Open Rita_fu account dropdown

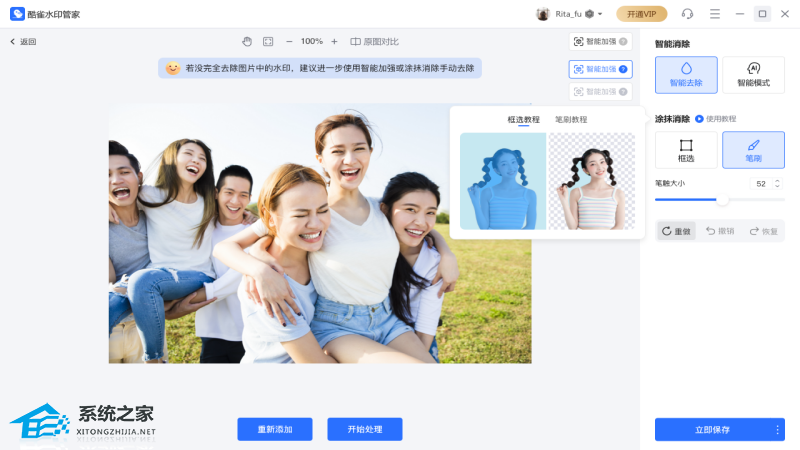(x=600, y=14)
